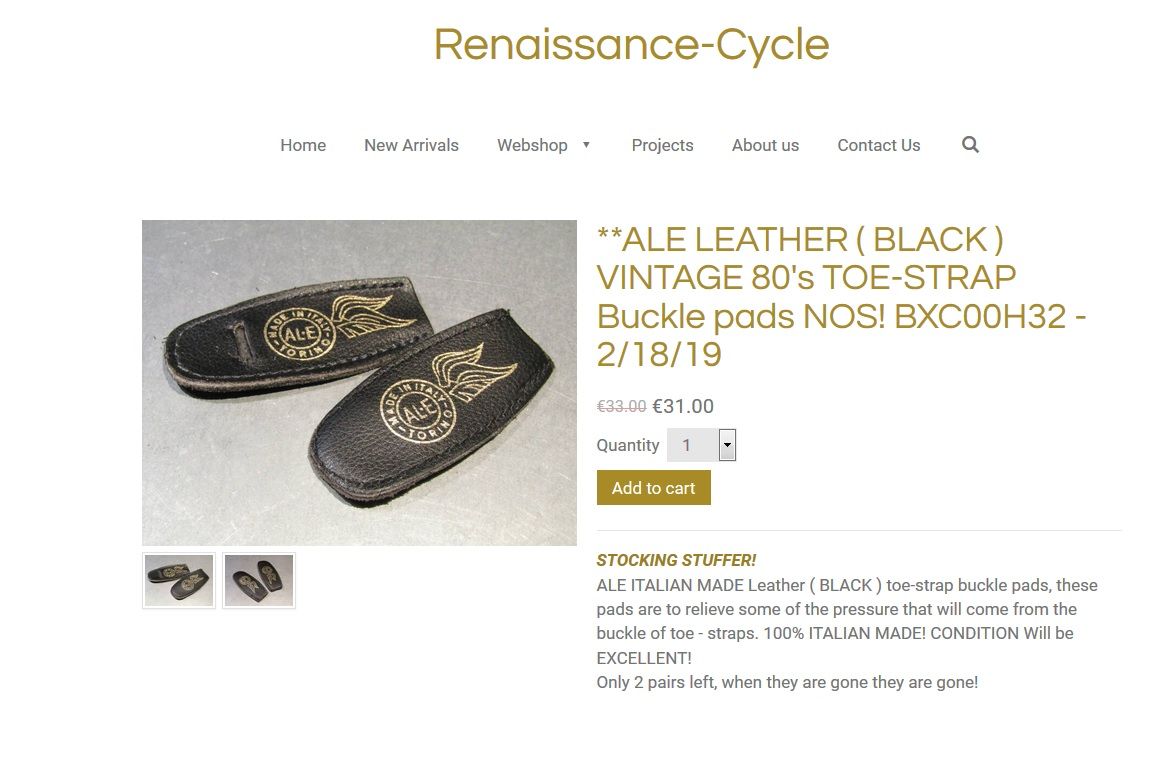Select Webshop in the navigation

532,145
